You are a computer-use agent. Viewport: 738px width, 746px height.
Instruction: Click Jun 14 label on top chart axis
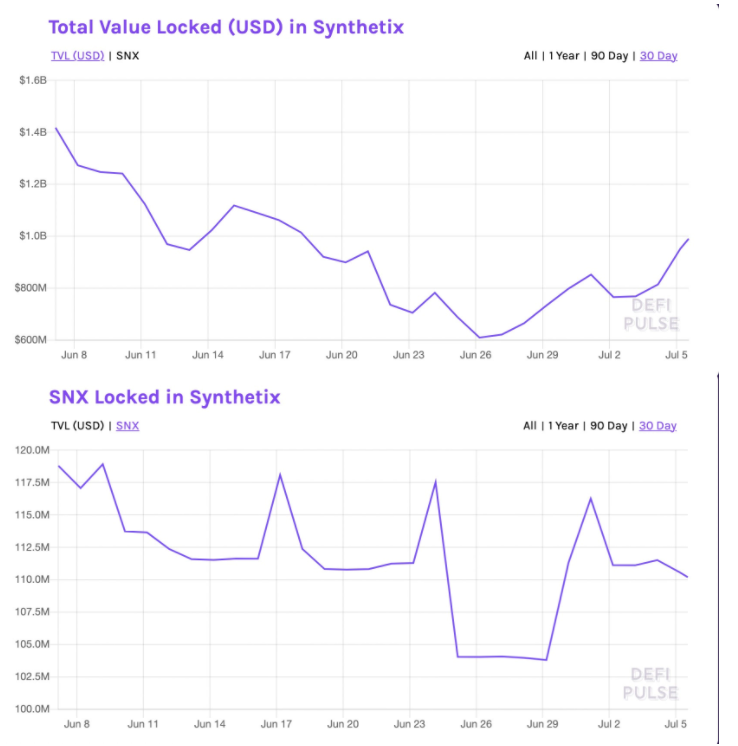coord(208,354)
